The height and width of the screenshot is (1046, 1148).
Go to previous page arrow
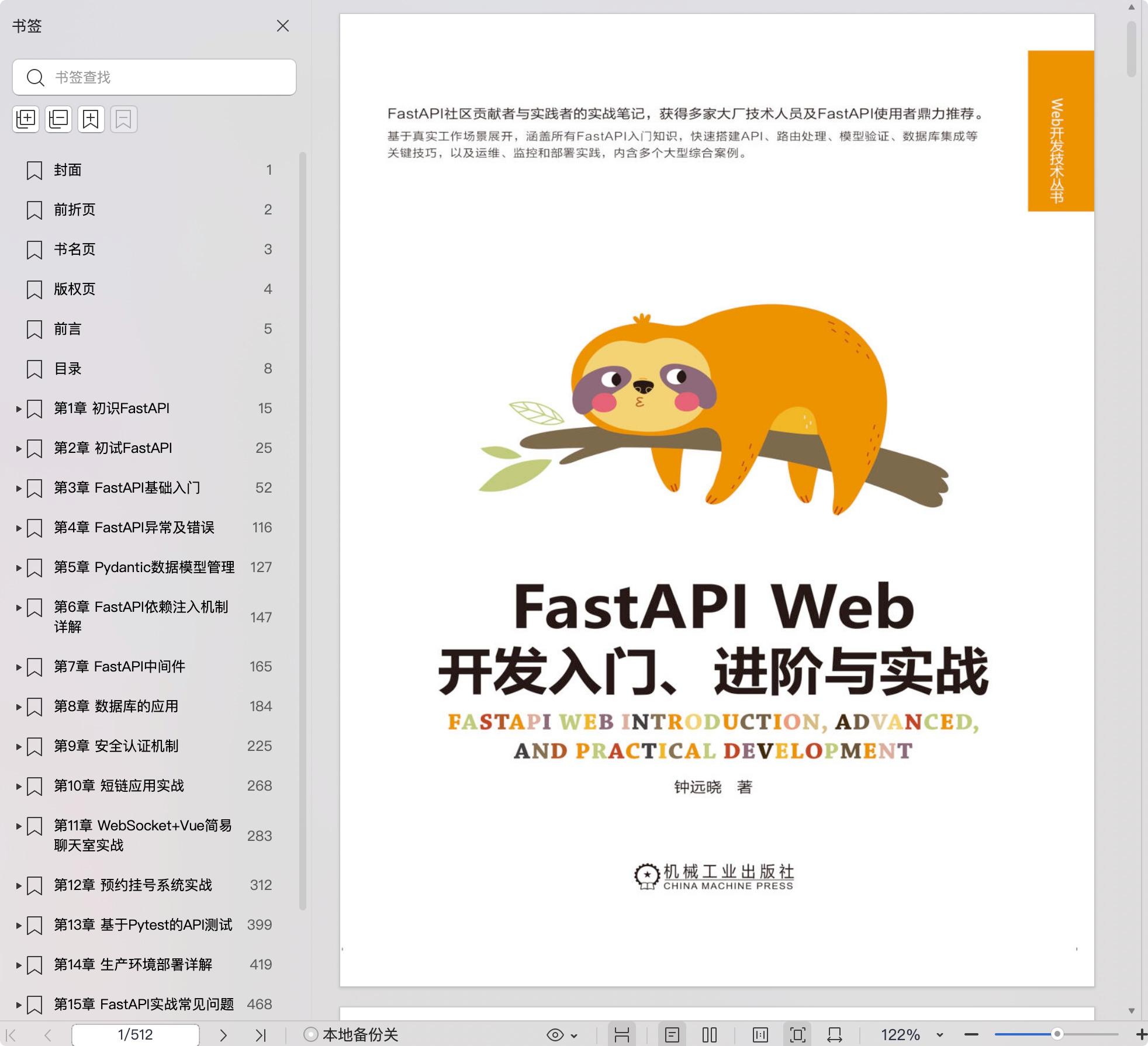pyautogui.click(x=48, y=1035)
